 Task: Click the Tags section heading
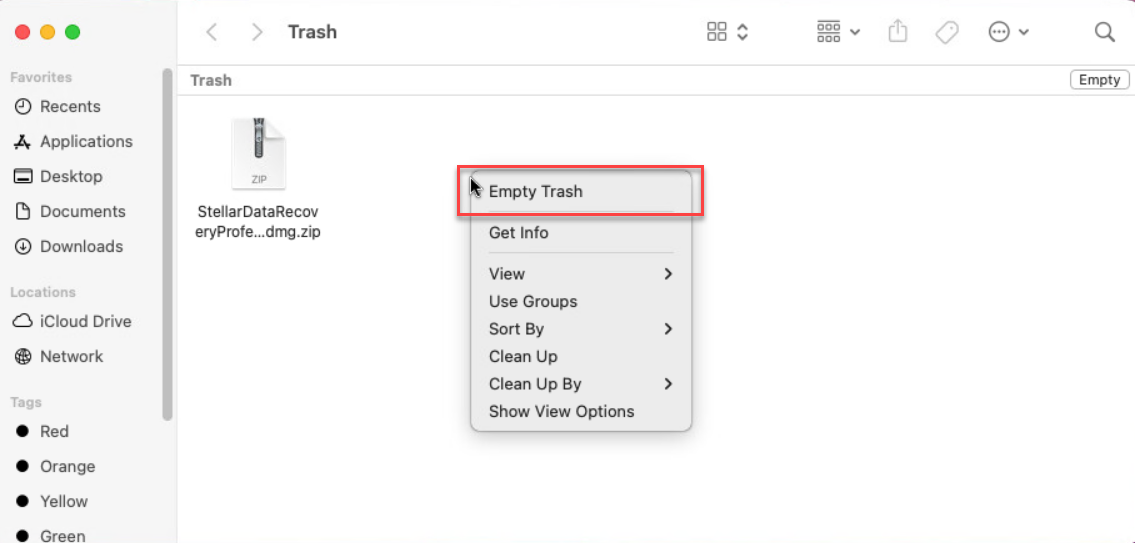(x=26, y=403)
